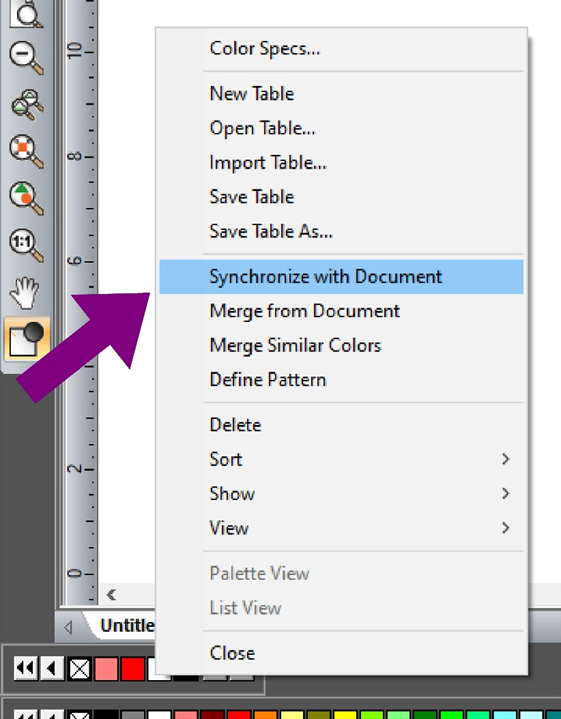Click the zoom tool with the green triangle
561x719 pixels.
pos(26,198)
